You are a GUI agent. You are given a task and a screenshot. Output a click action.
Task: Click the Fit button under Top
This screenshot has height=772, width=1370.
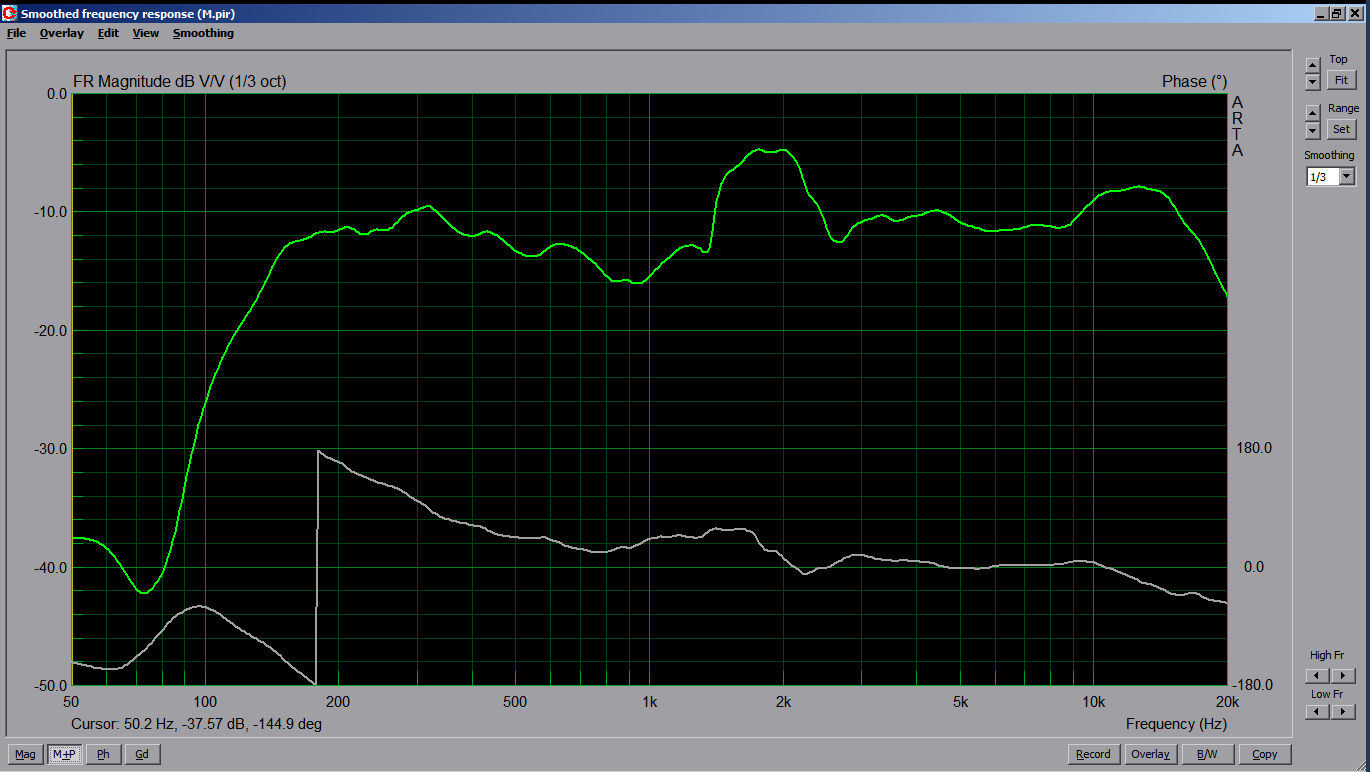pyautogui.click(x=1341, y=81)
